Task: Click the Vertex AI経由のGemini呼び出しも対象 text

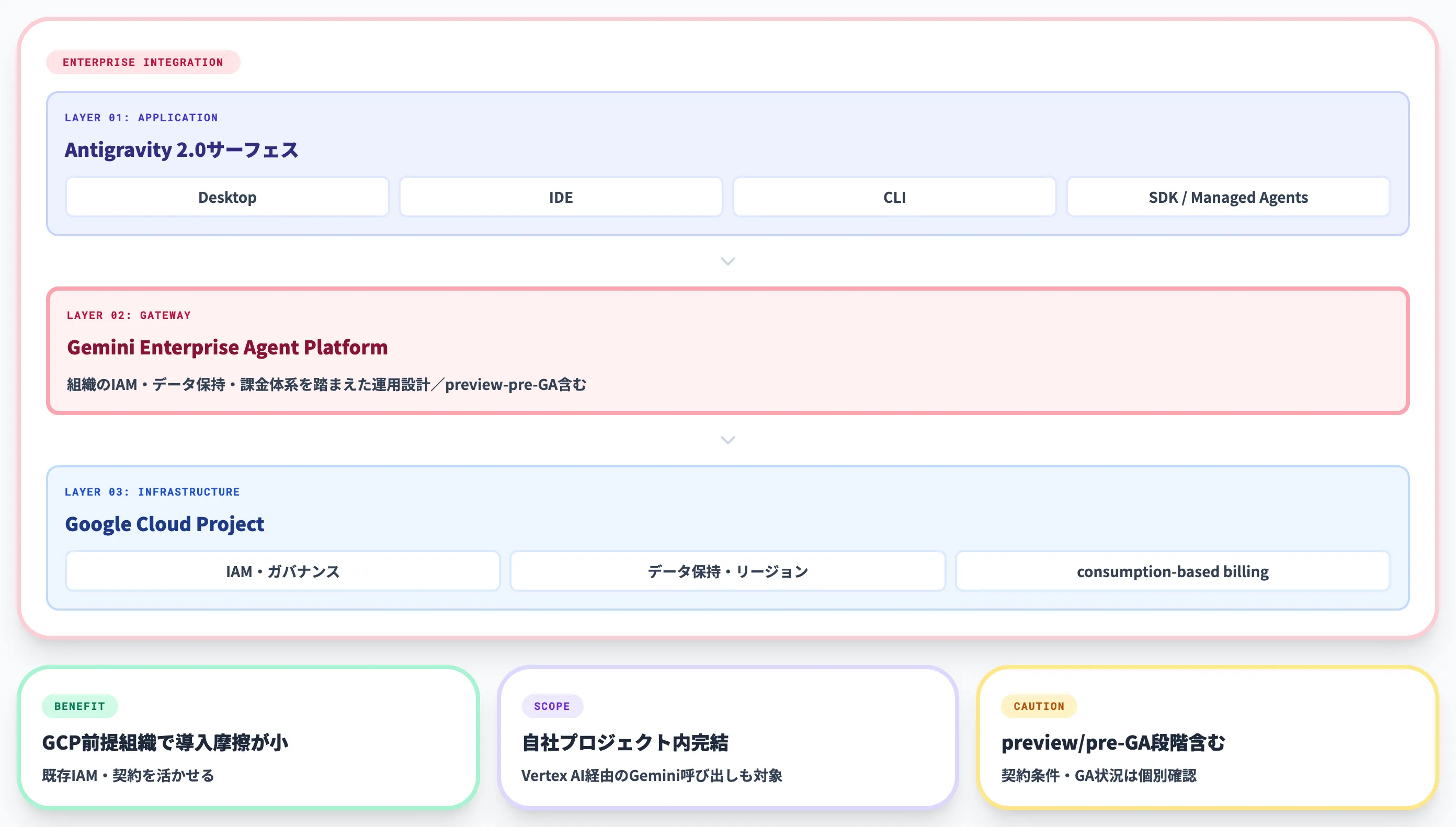Action: click(x=652, y=775)
